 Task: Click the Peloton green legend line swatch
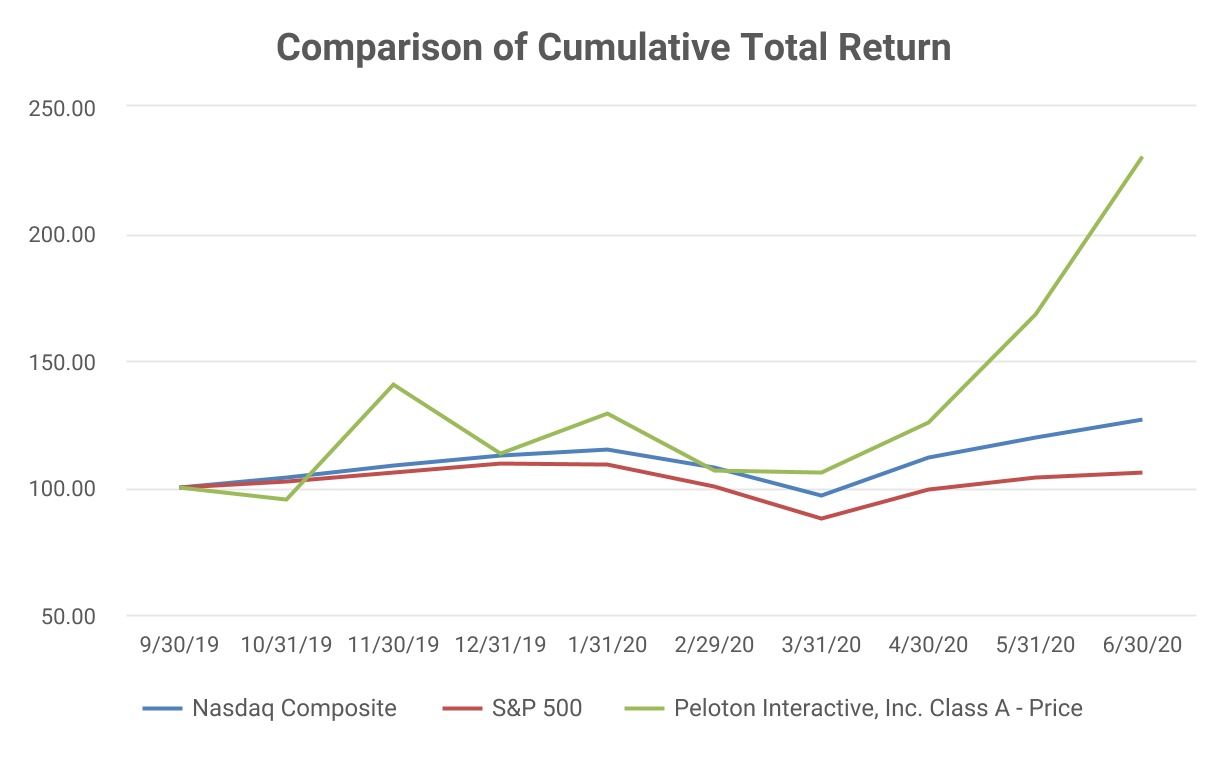pos(646,709)
